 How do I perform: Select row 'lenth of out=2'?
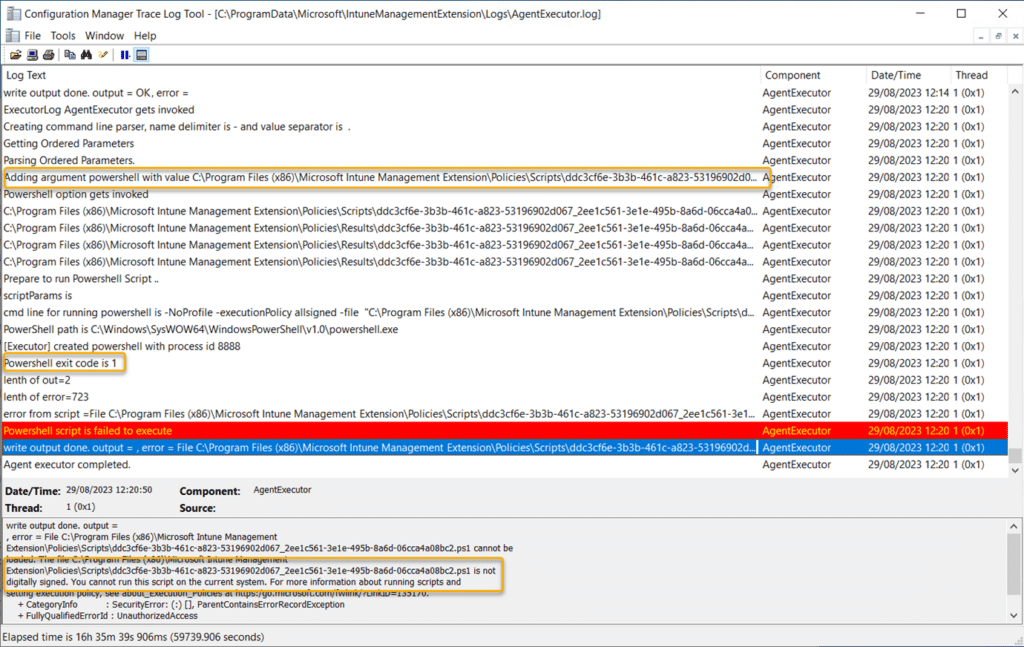pyautogui.click(x=505, y=381)
